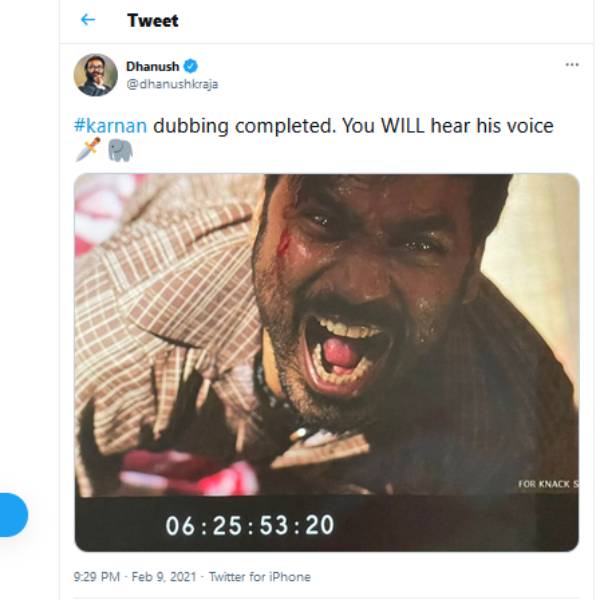Open the three-dot more options menu

pos(572,65)
